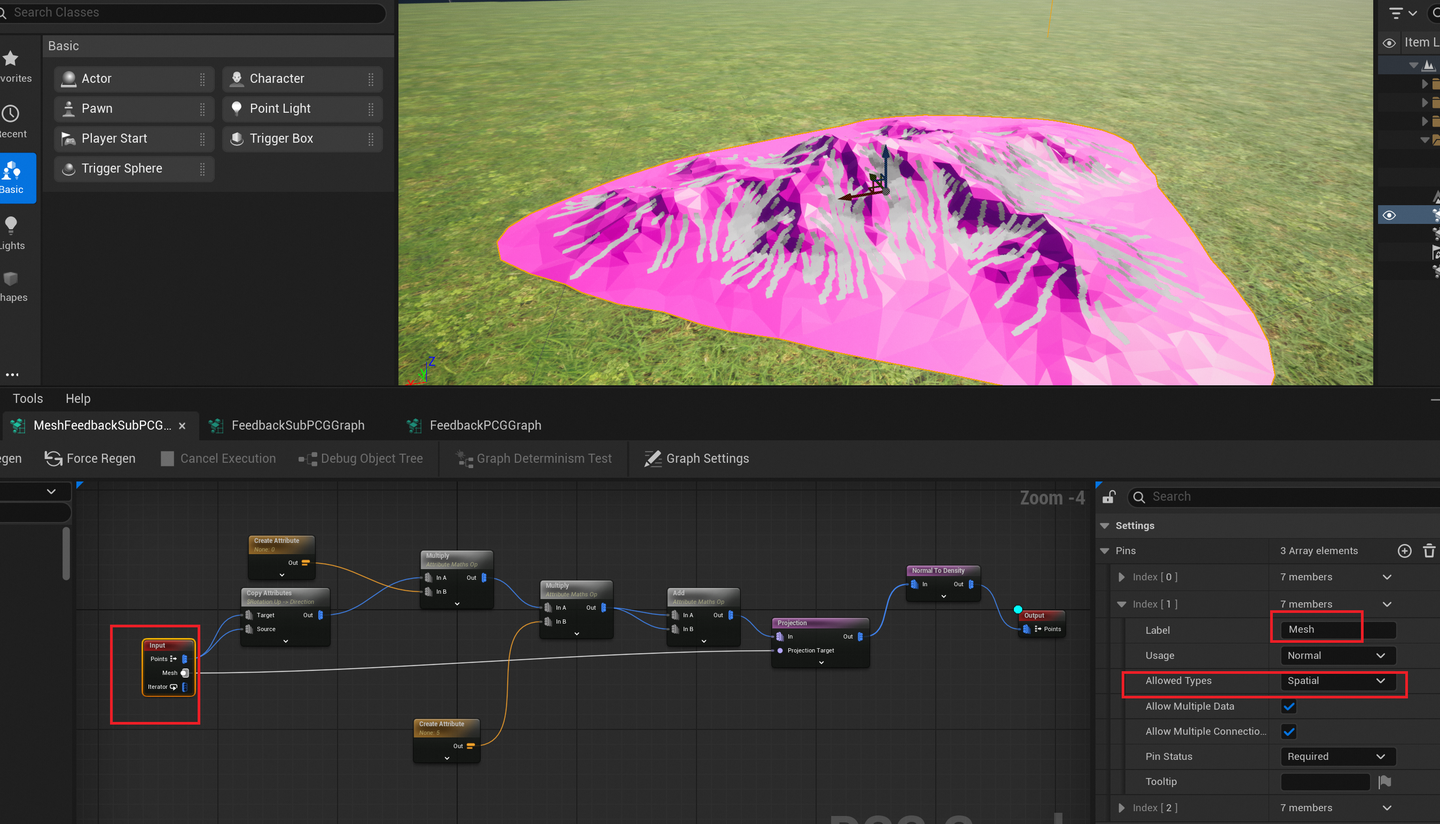Close the MeshFeedbackSubPCG graph tab
The width and height of the screenshot is (1440, 824).
tap(182, 426)
